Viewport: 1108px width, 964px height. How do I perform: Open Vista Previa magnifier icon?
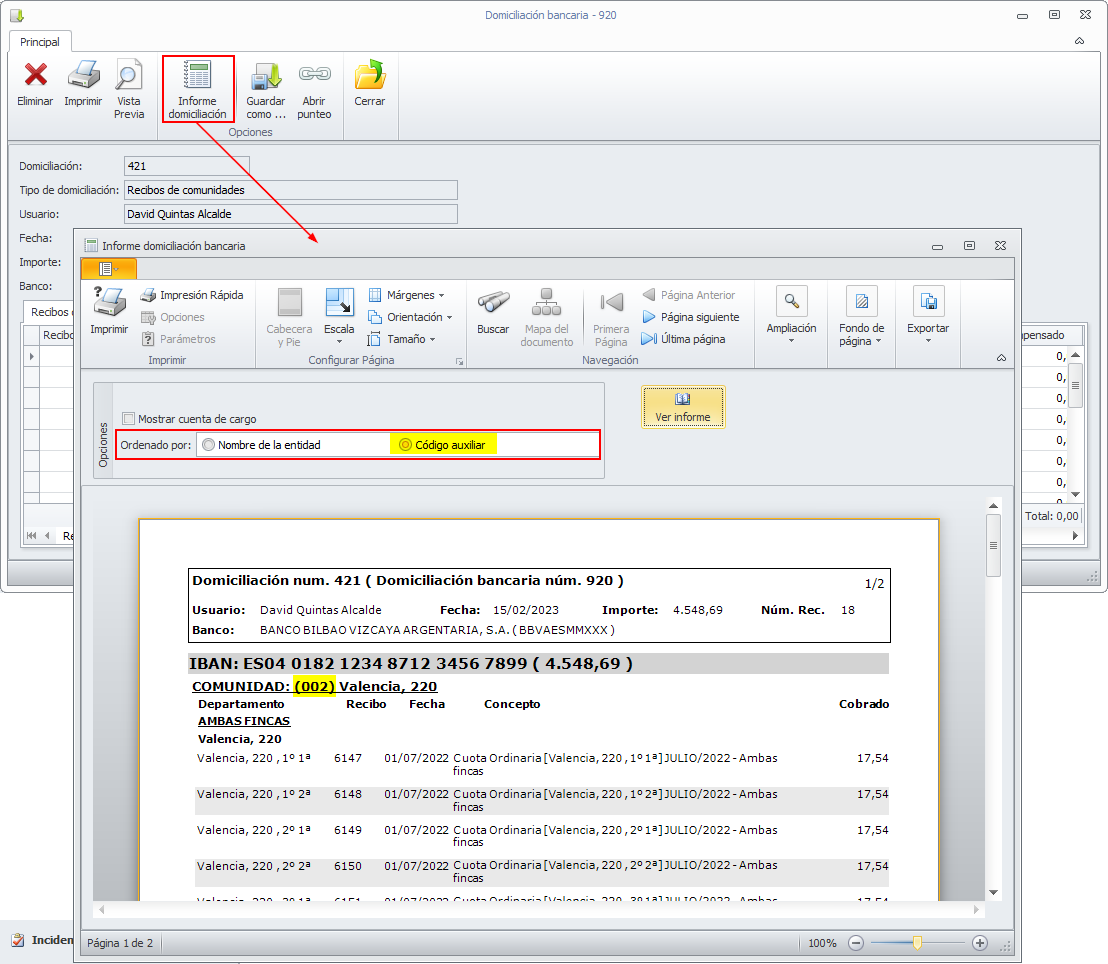(x=129, y=76)
